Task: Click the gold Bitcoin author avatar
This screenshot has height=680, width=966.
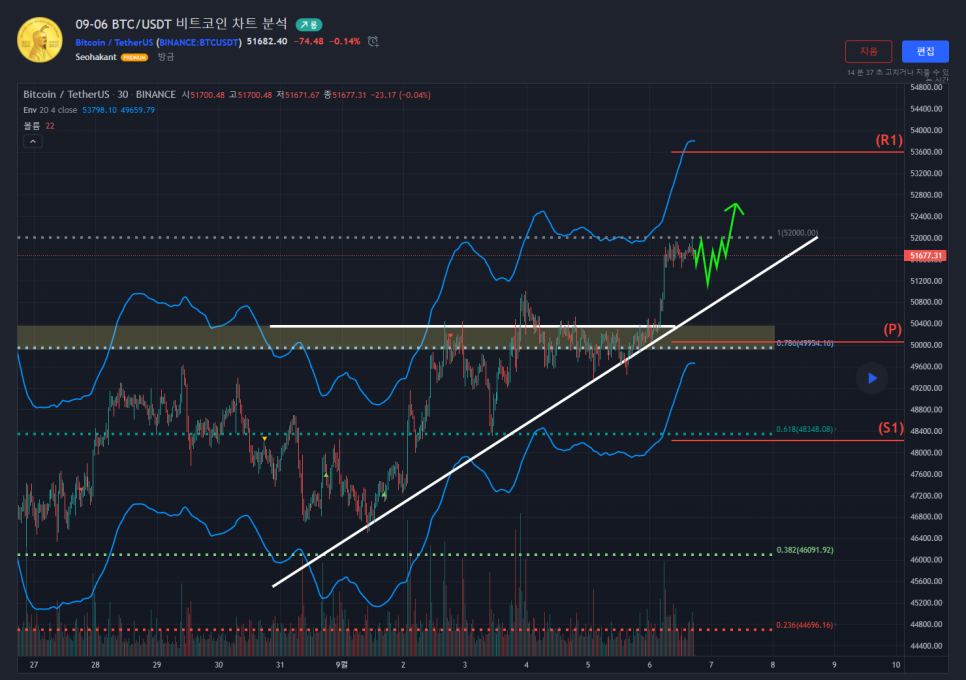Action: (40, 40)
